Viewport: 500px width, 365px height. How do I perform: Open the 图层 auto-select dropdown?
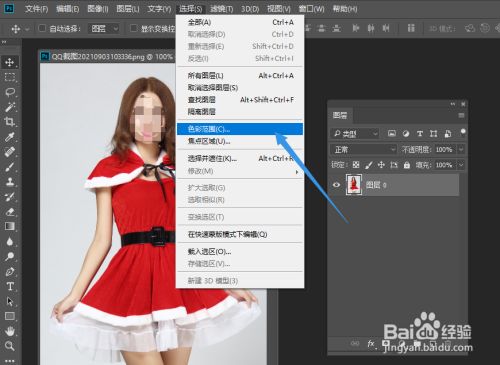[x=104, y=29]
